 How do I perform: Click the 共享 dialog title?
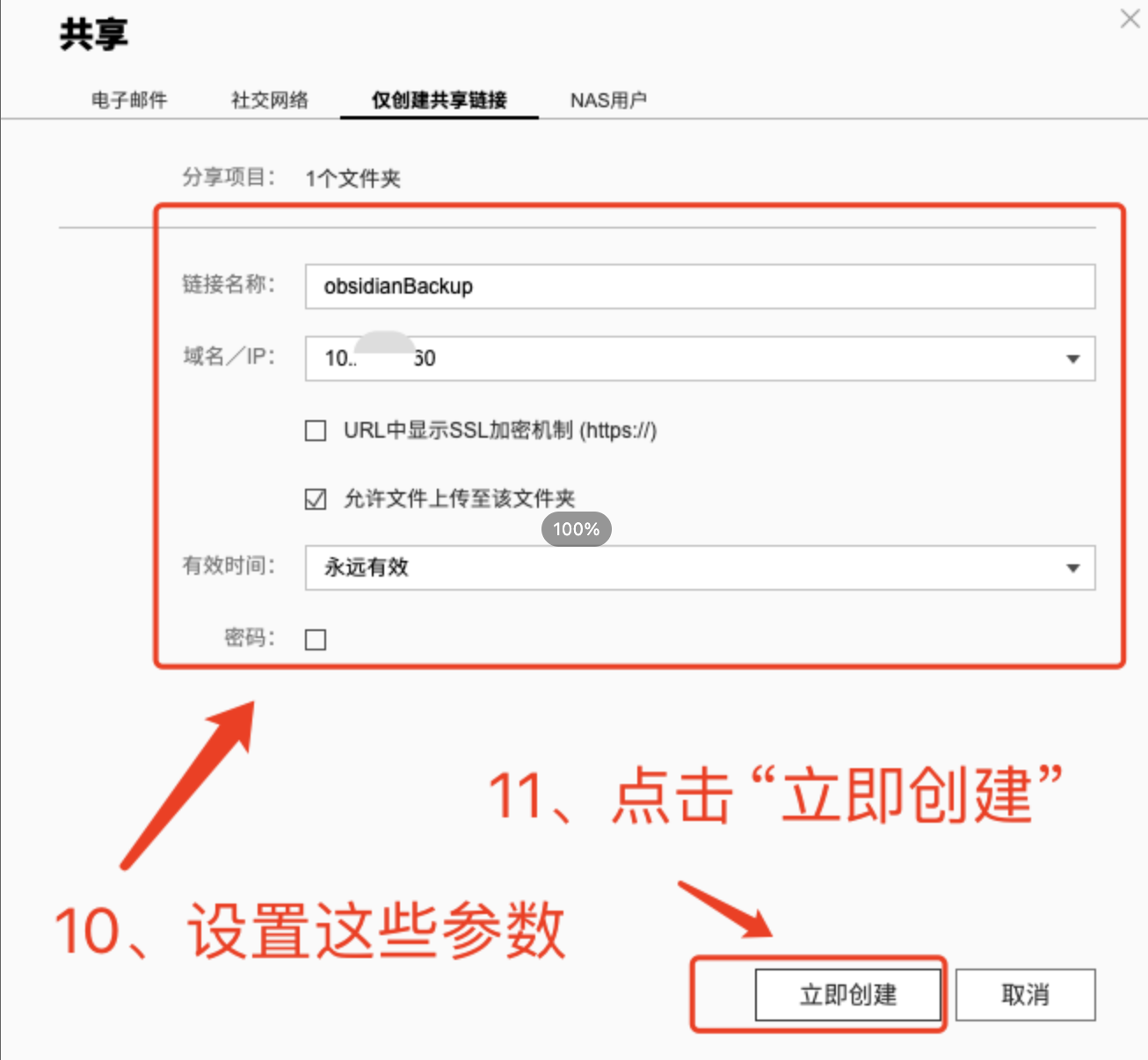(x=94, y=34)
